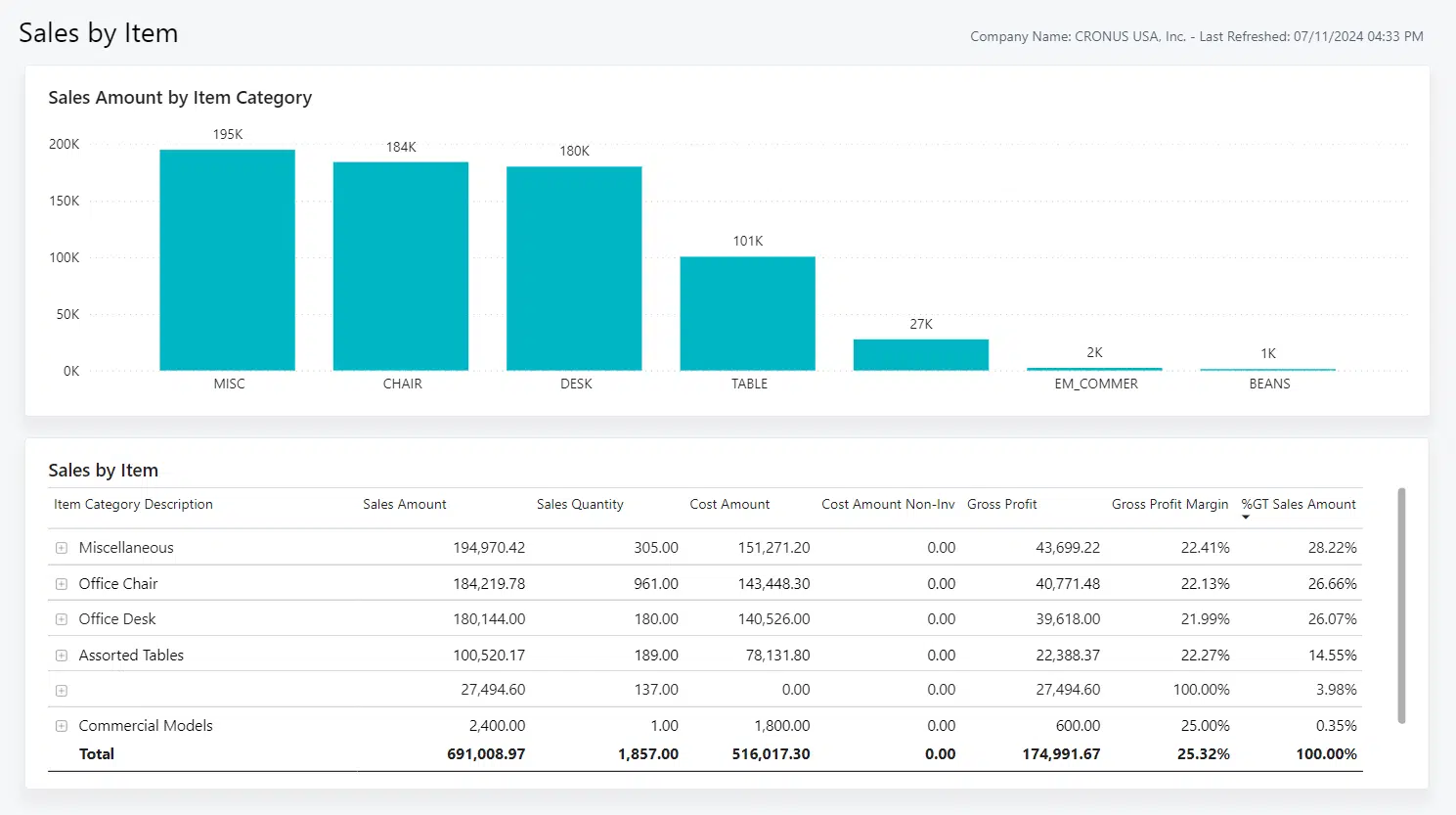Viewport: 1456px width, 815px height.
Task: Sort by Cost Amount column header
Action: (729, 504)
